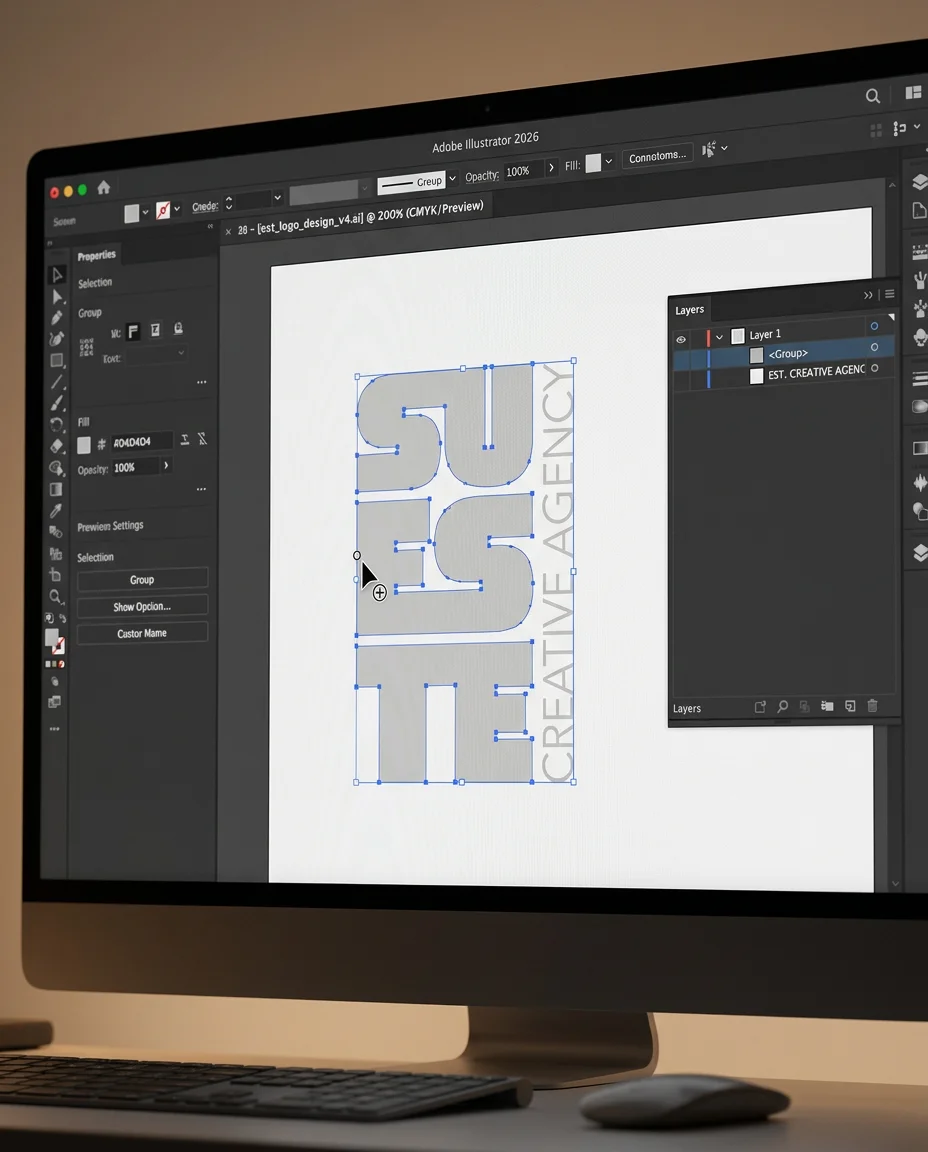Expand the Opacity arrow in Properties panel
928x1152 pixels.
(166, 466)
